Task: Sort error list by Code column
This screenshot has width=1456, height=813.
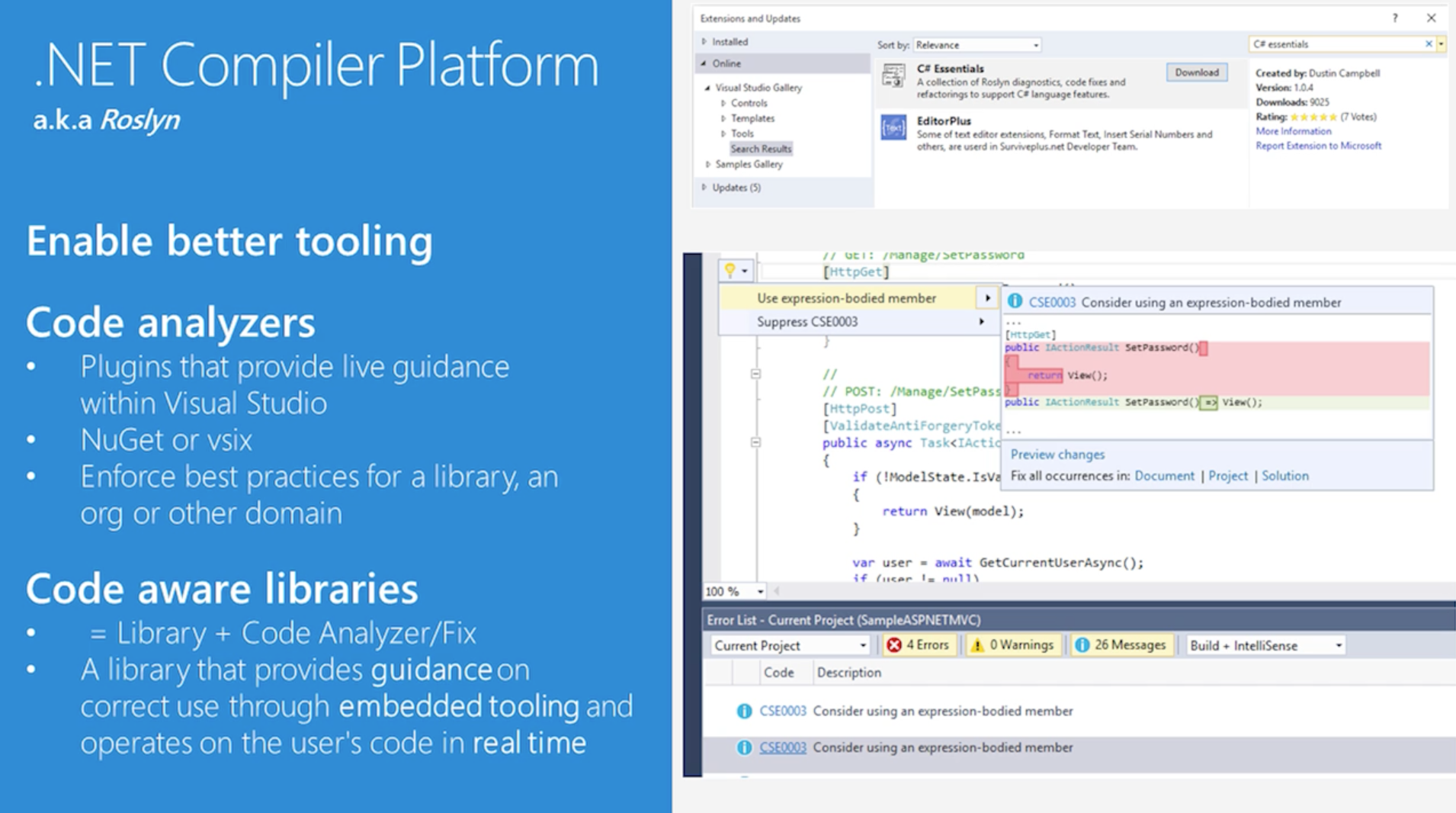Action: point(778,673)
